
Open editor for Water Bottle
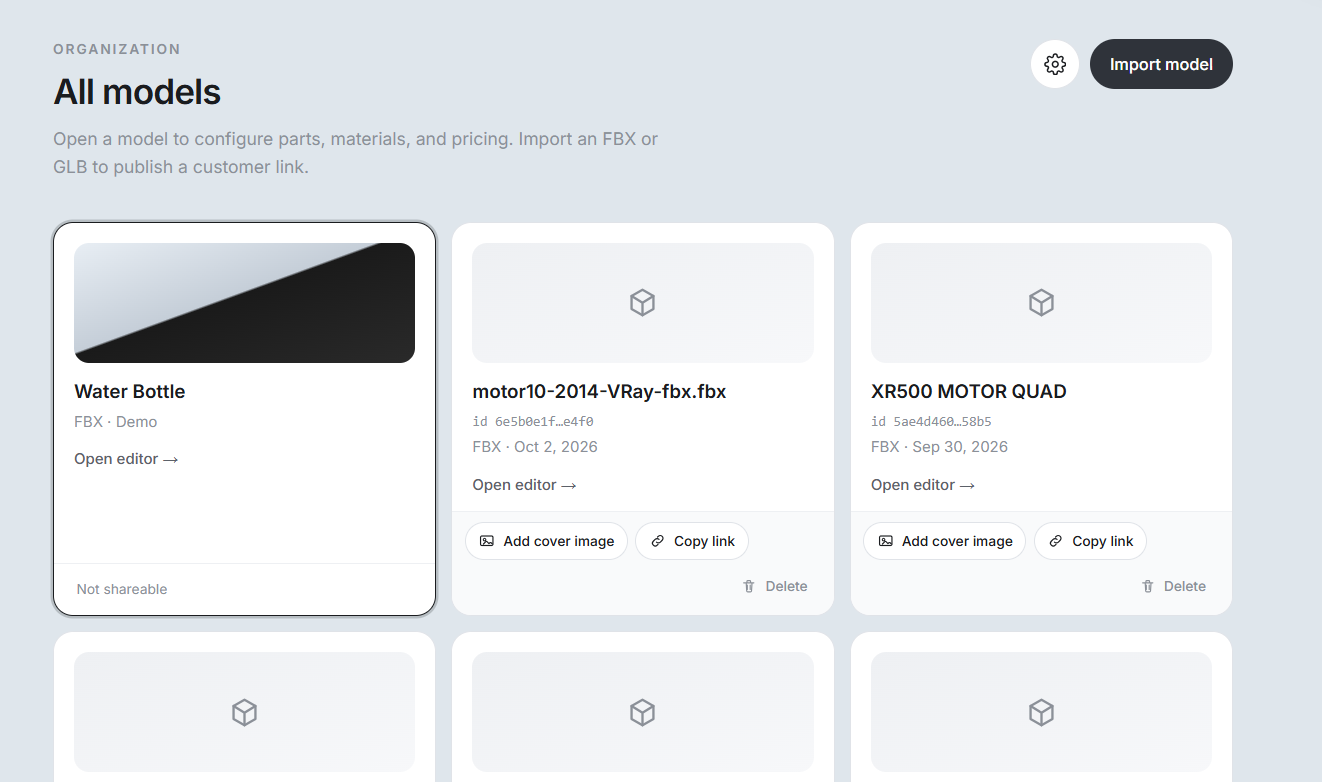pyautogui.click(x=126, y=459)
